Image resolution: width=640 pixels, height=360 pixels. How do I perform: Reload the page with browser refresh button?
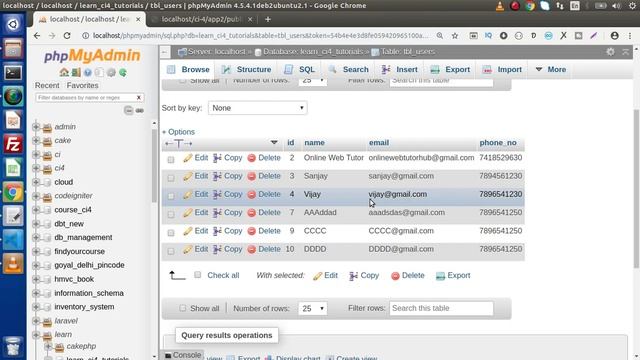(67, 36)
